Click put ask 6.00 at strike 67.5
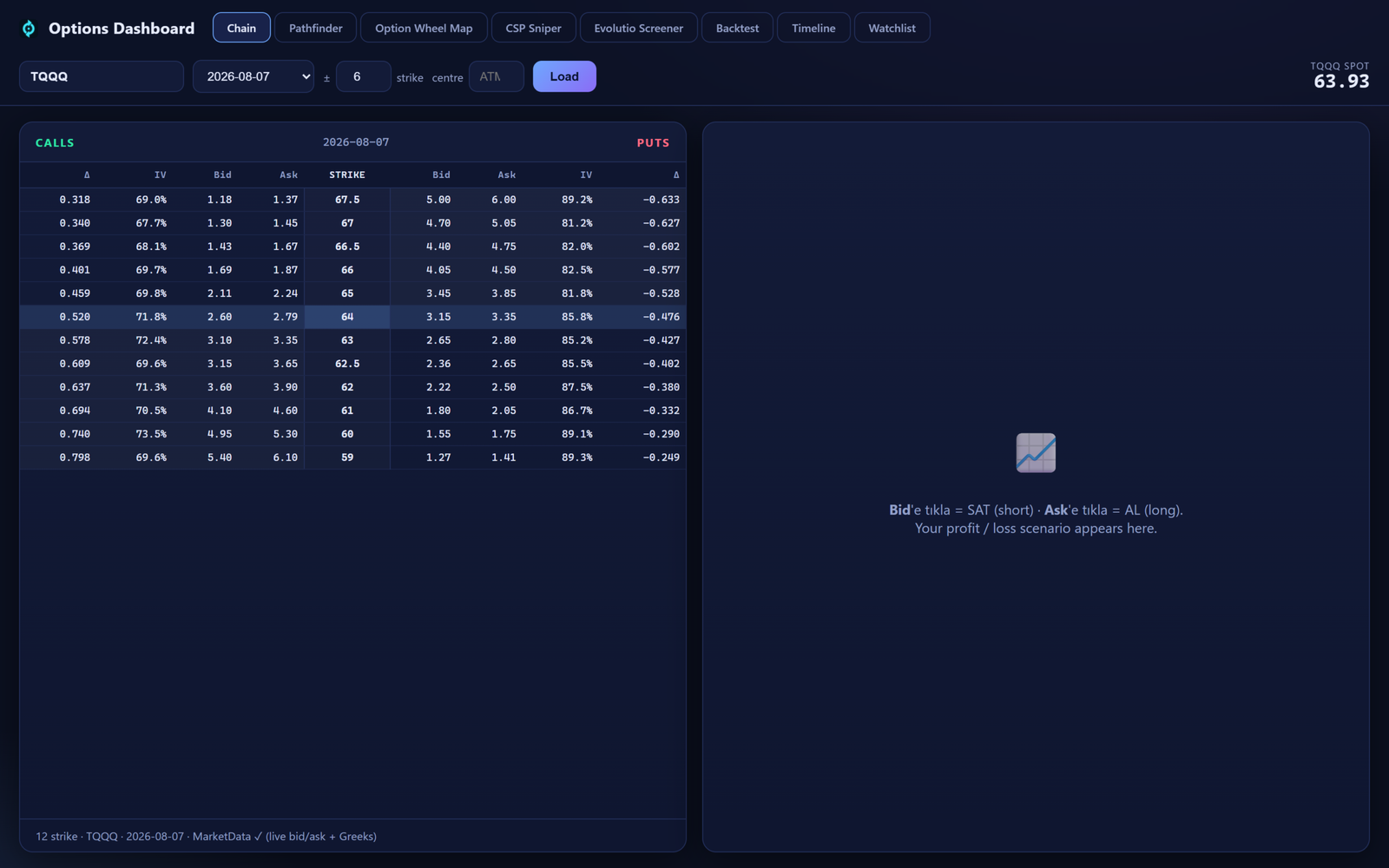 (504, 200)
